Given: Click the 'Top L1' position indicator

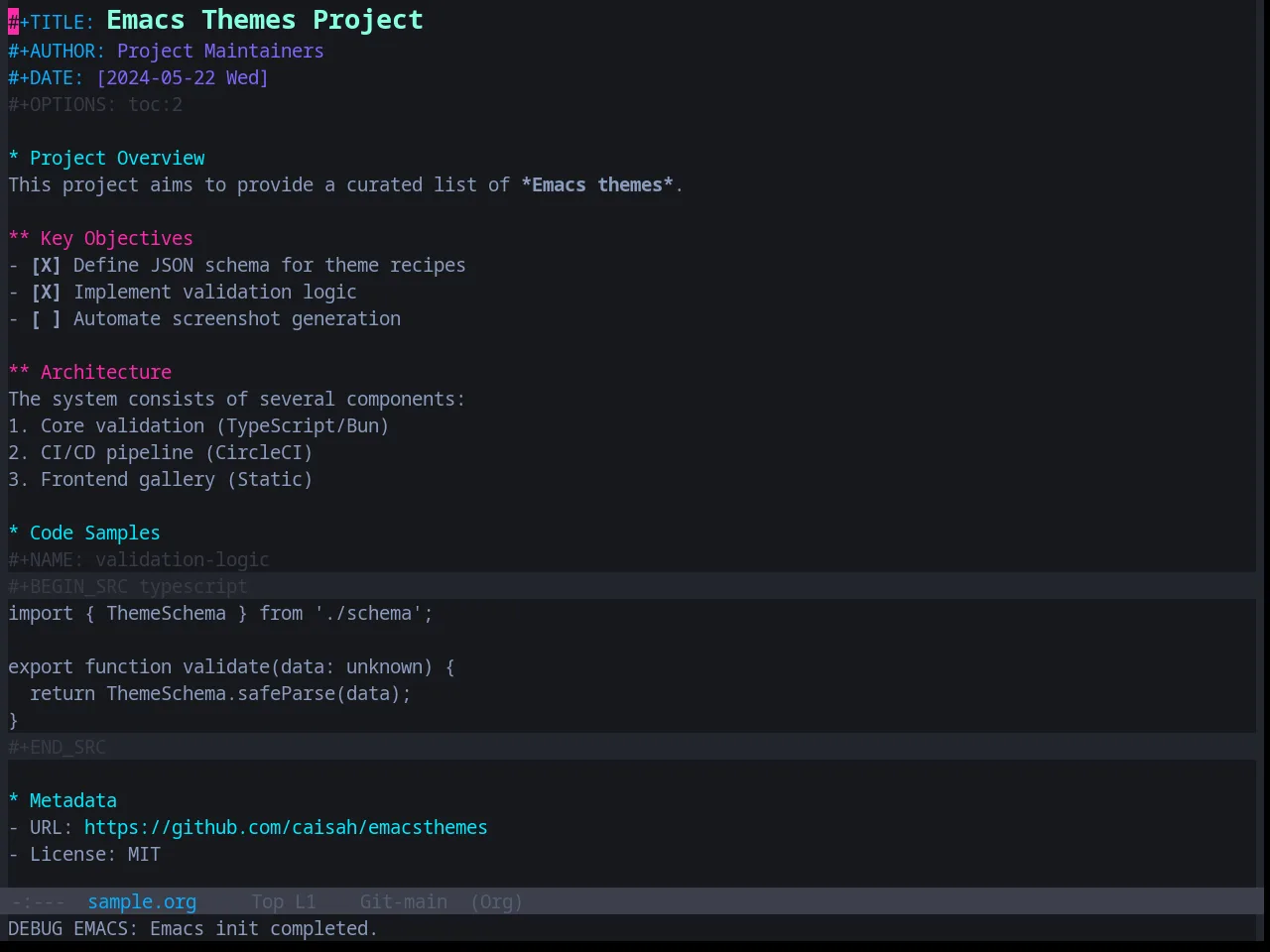Looking at the screenshot, I should click(283, 901).
